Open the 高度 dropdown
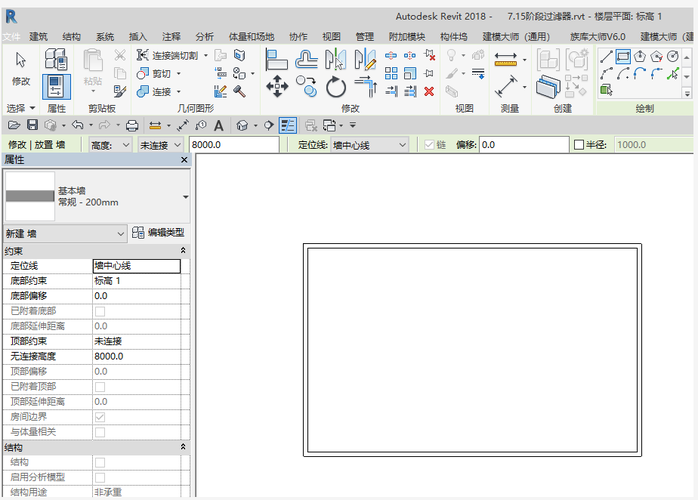Viewport: 698px width, 500px height. pyautogui.click(x=110, y=145)
